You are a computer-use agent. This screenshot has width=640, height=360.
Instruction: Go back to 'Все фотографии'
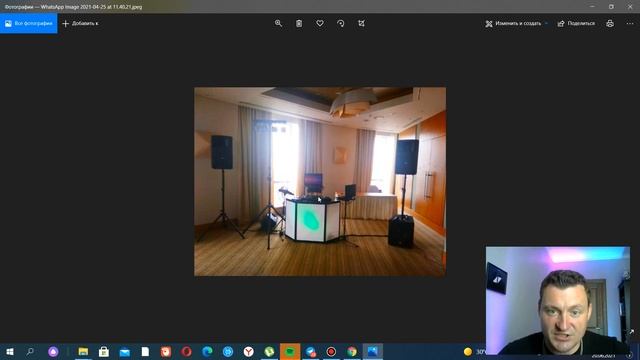click(x=29, y=23)
